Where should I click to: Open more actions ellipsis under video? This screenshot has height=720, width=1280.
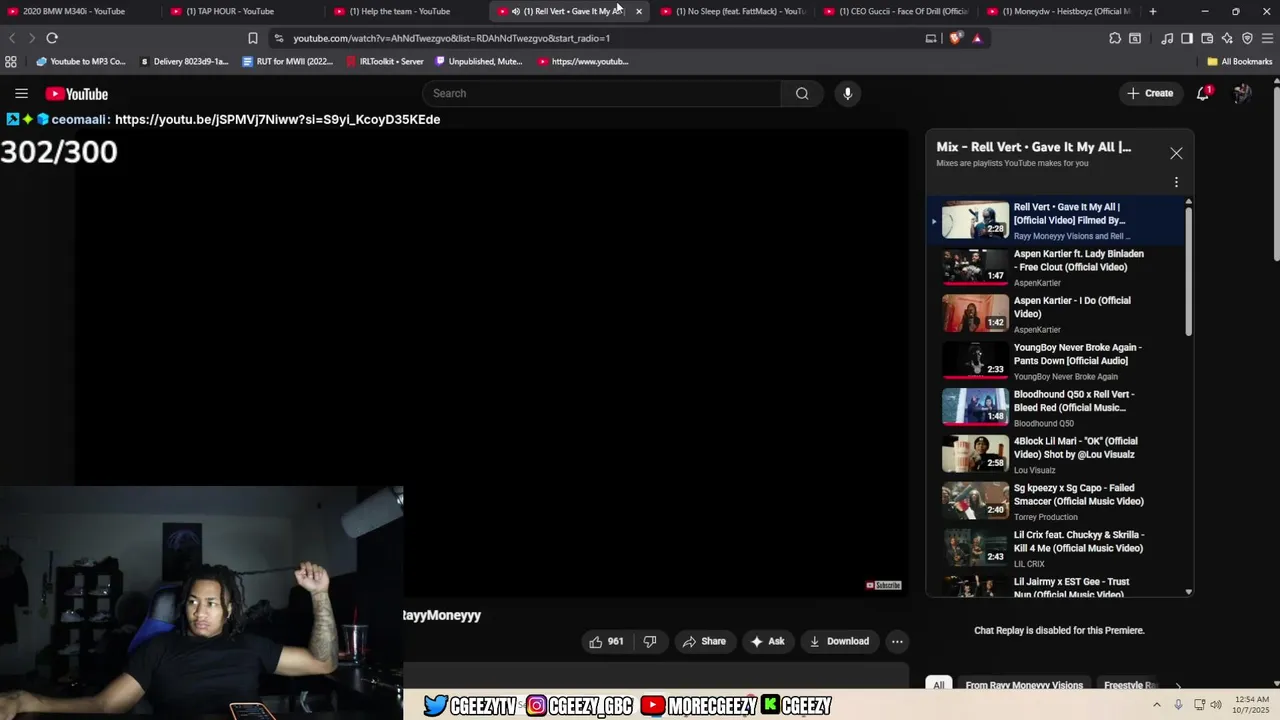pos(897,641)
